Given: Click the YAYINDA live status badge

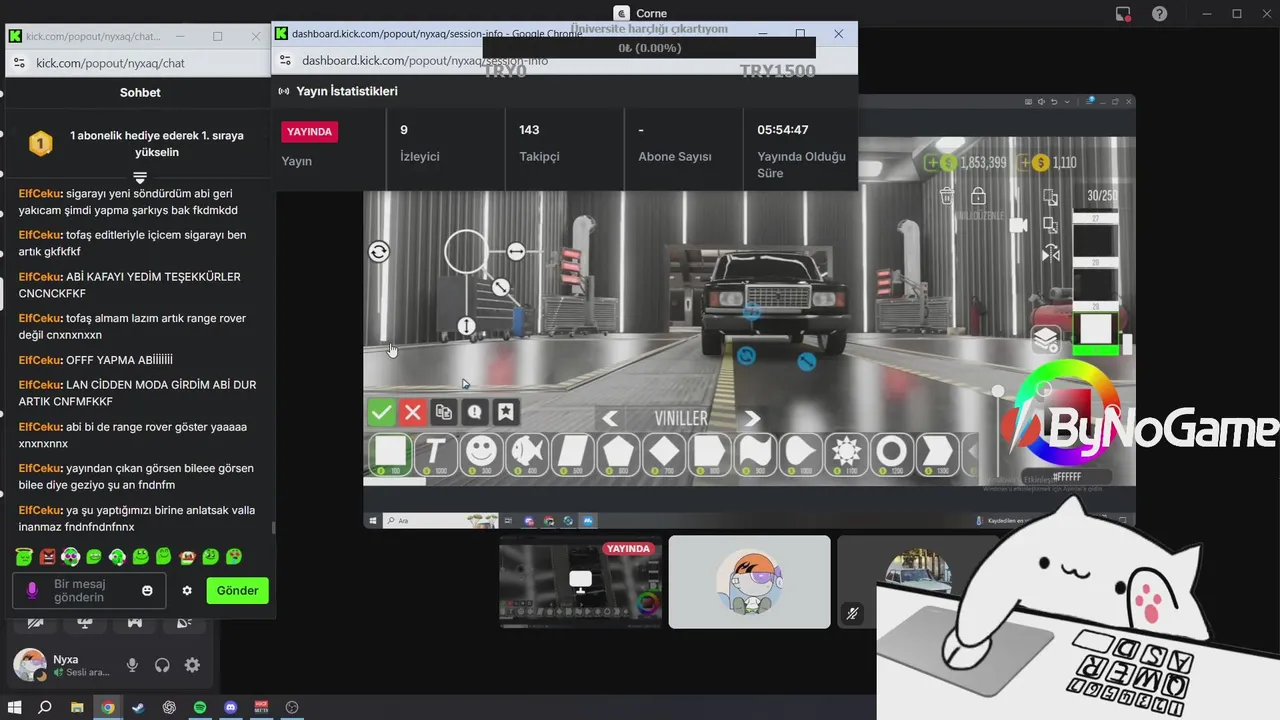Looking at the screenshot, I should [x=310, y=131].
